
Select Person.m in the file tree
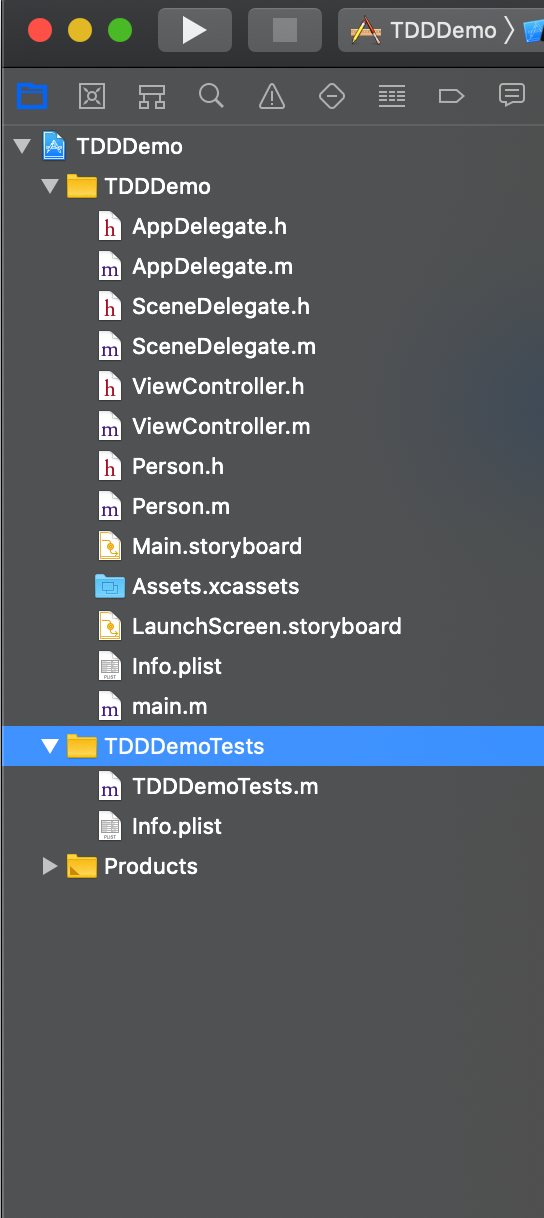pyautogui.click(x=180, y=506)
